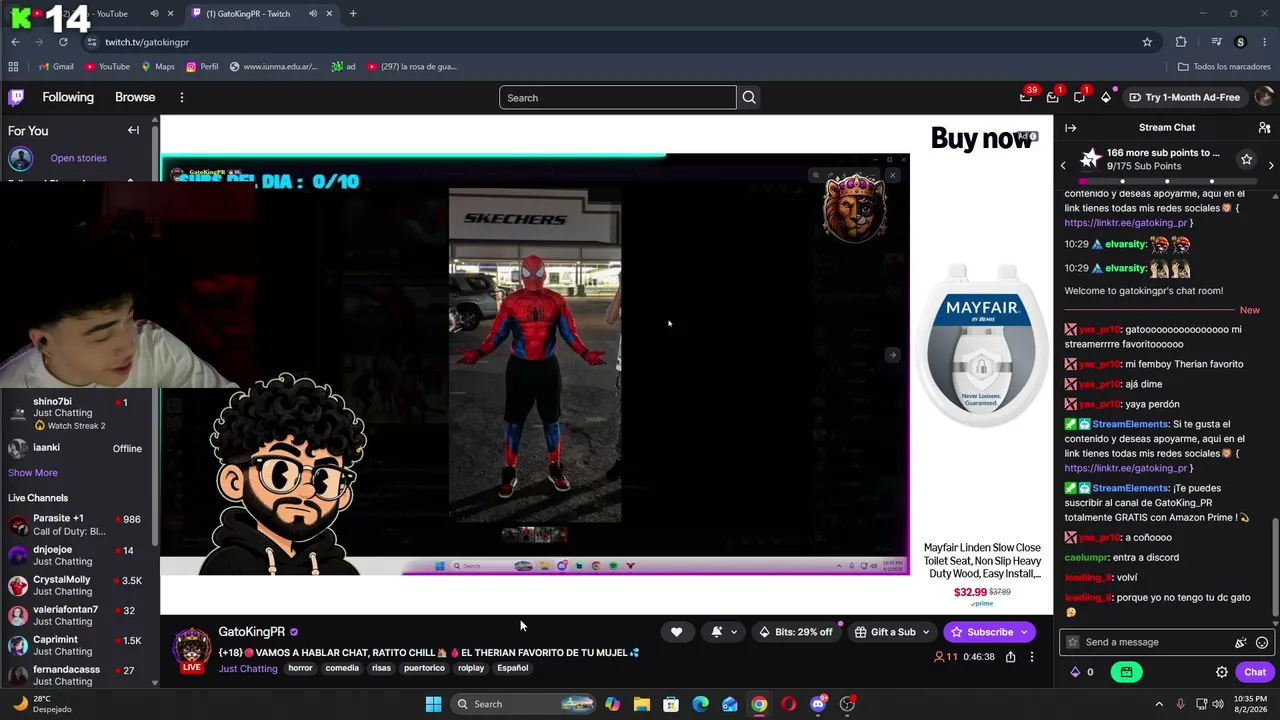Screen dimensions: 1280x720
Task: Open the Following tab
Action: (68, 97)
